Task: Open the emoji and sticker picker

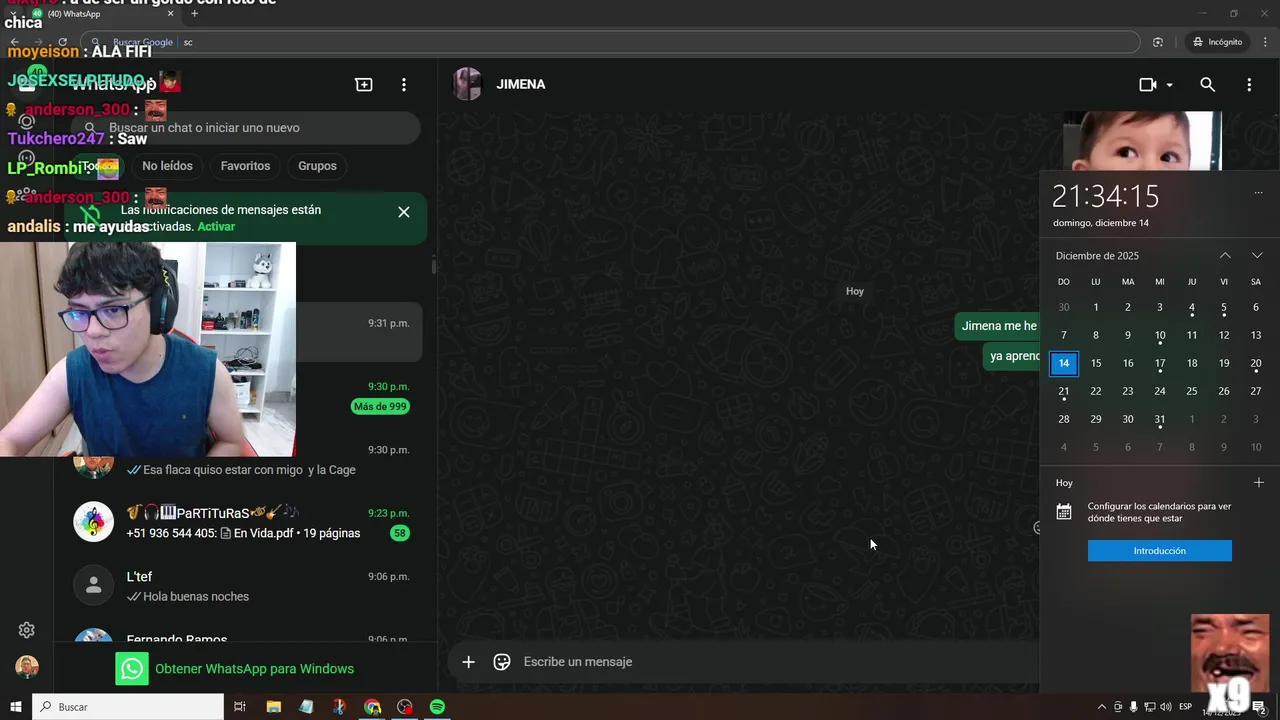Action: click(502, 662)
